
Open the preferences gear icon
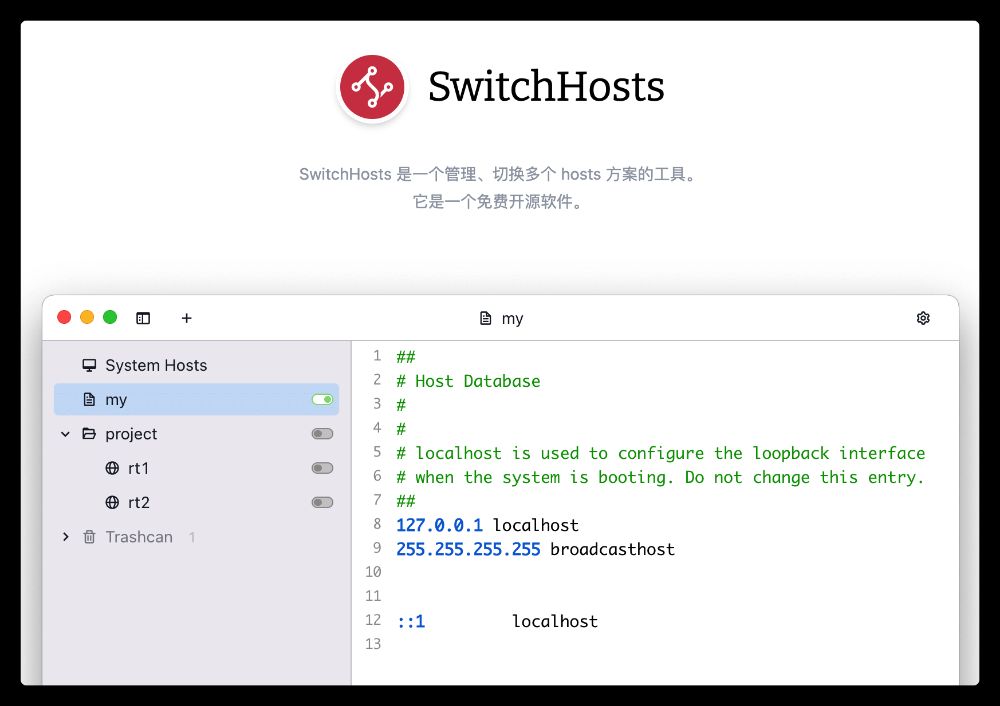click(x=922, y=317)
